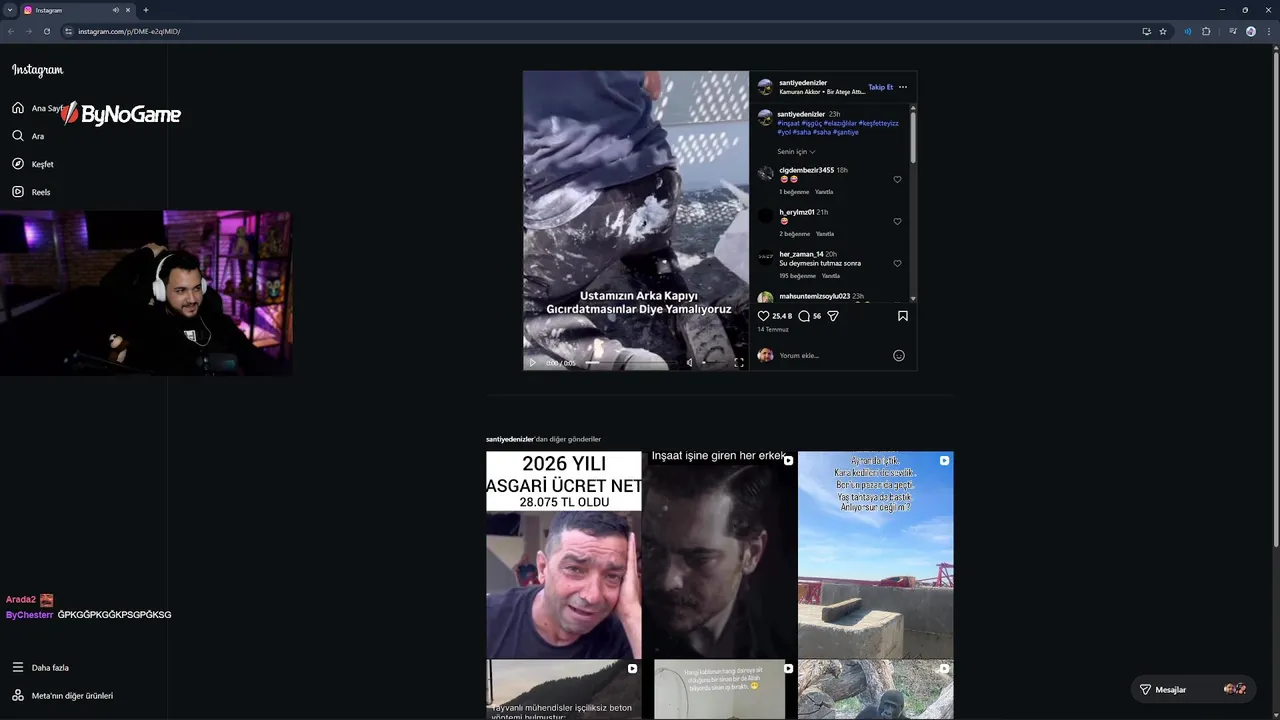Open the gorilla thumbnail post
The width and height of the screenshot is (1280, 720).
(x=876, y=689)
